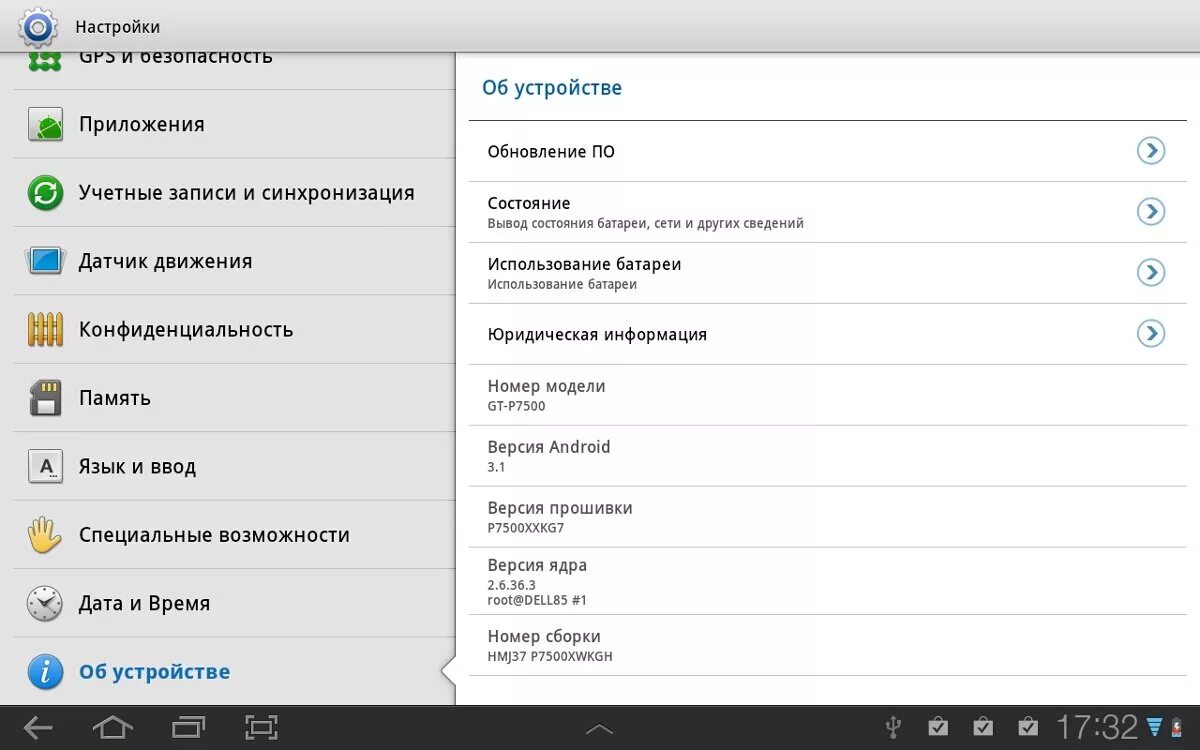This screenshot has width=1200, height=750.
Task: Tap the Back arrow in navigation bar
Action: (x=38, y=728)
